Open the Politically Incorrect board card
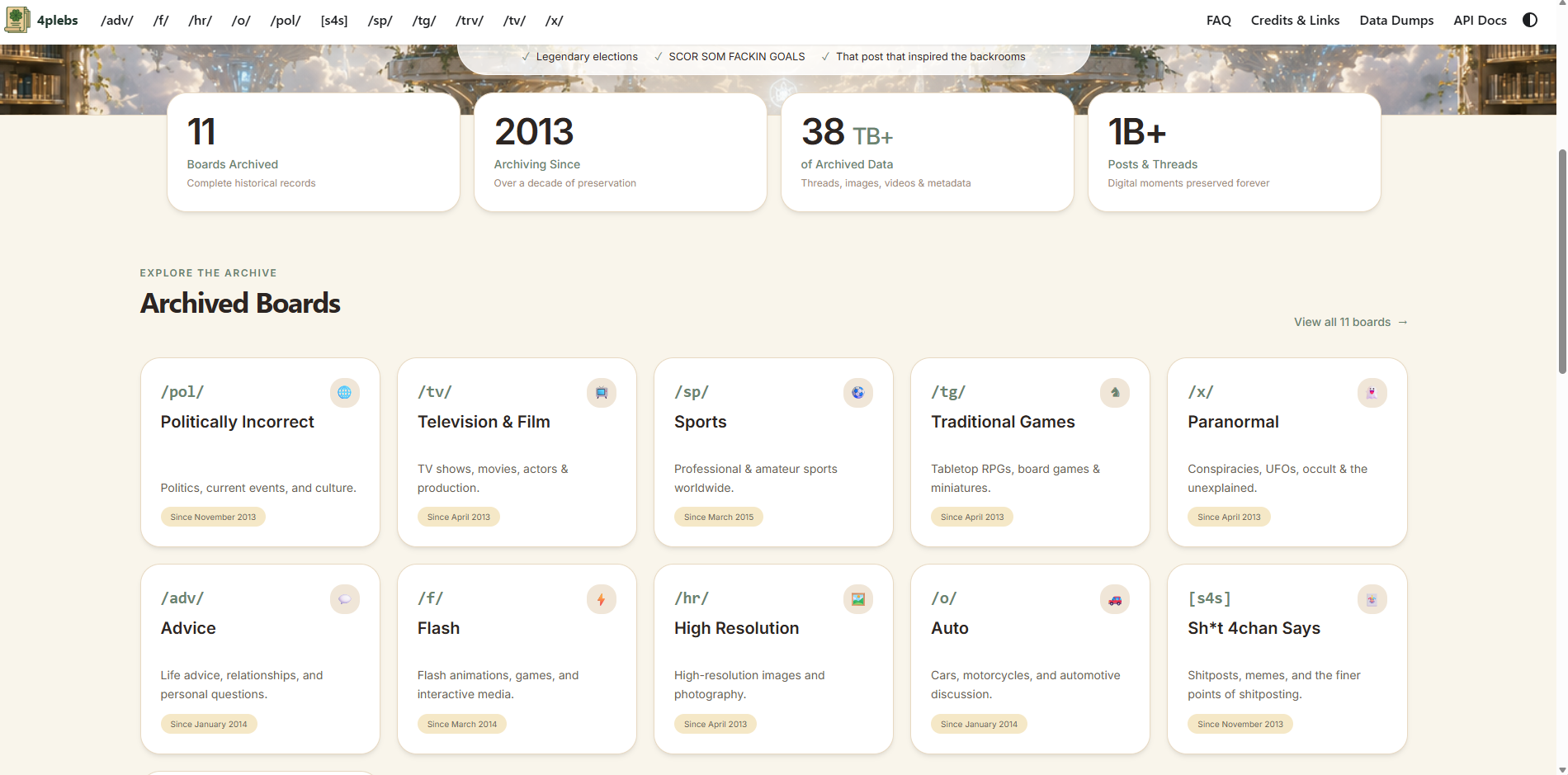The width and height of the screenshot is (1568, 775). [x=260, y=452]
